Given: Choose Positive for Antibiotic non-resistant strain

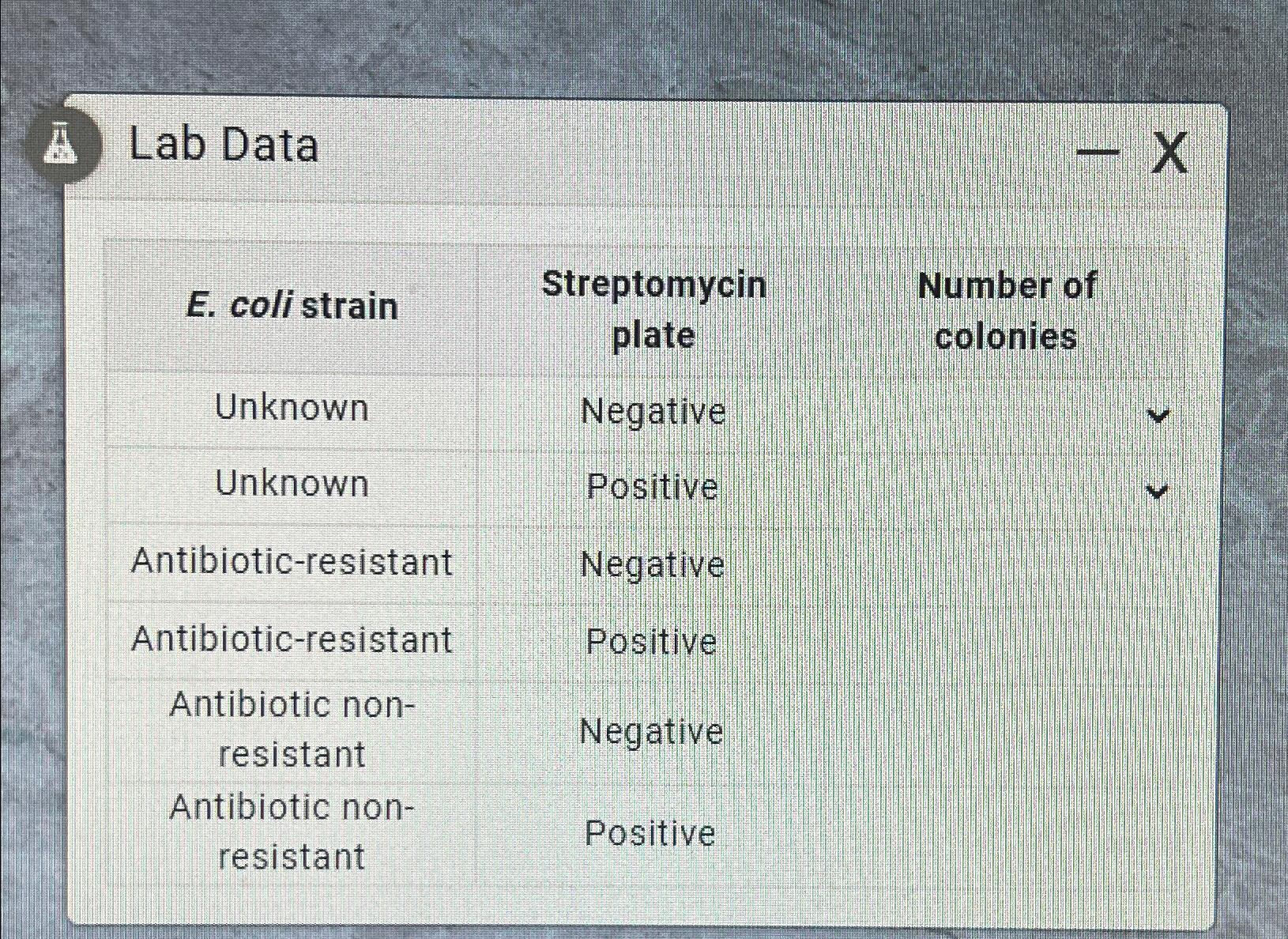Looking at the screenshot, I should pyautogui.click(x=650, y=834).
